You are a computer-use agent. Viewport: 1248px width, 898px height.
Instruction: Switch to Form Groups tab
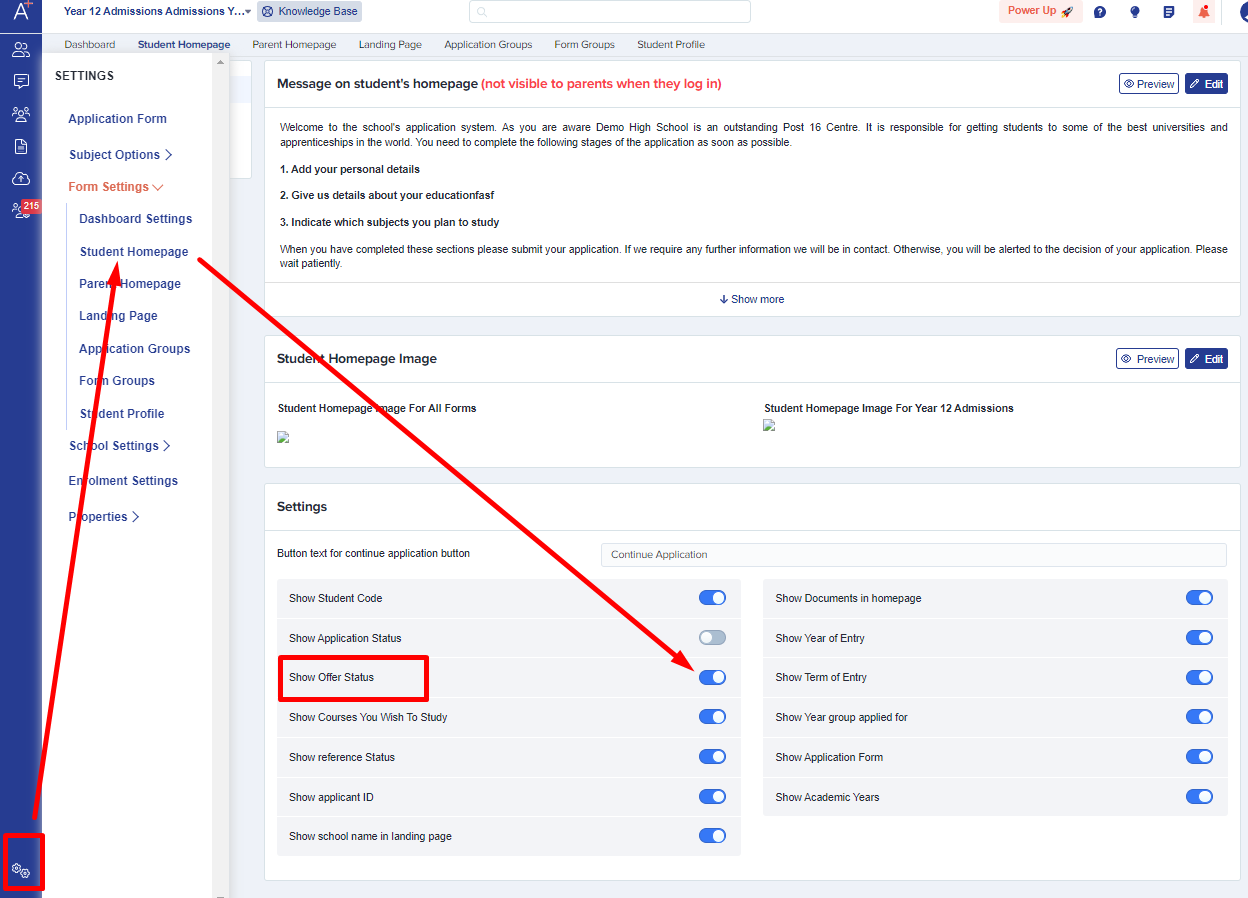[x=584, y=45]
